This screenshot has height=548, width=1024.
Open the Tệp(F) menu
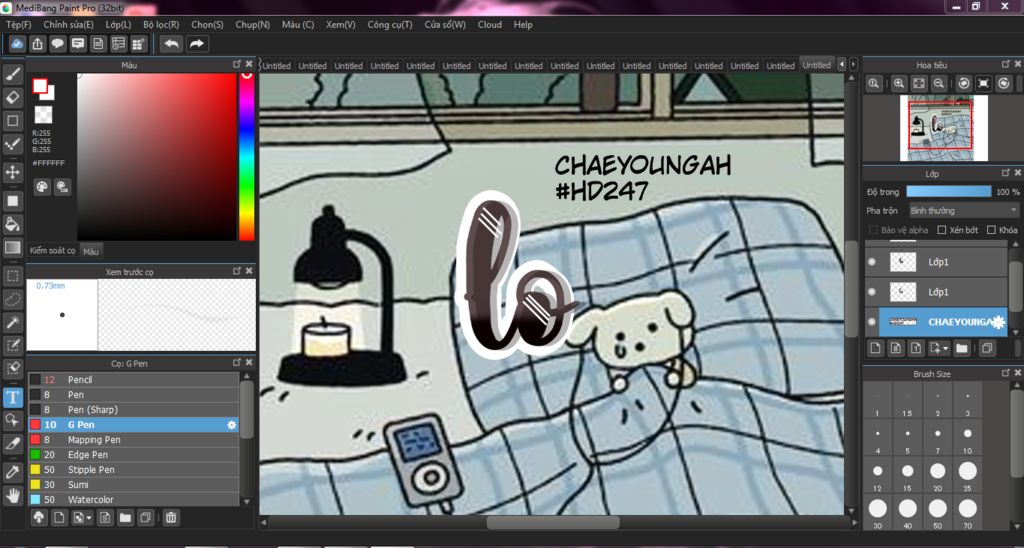[18, 25]
